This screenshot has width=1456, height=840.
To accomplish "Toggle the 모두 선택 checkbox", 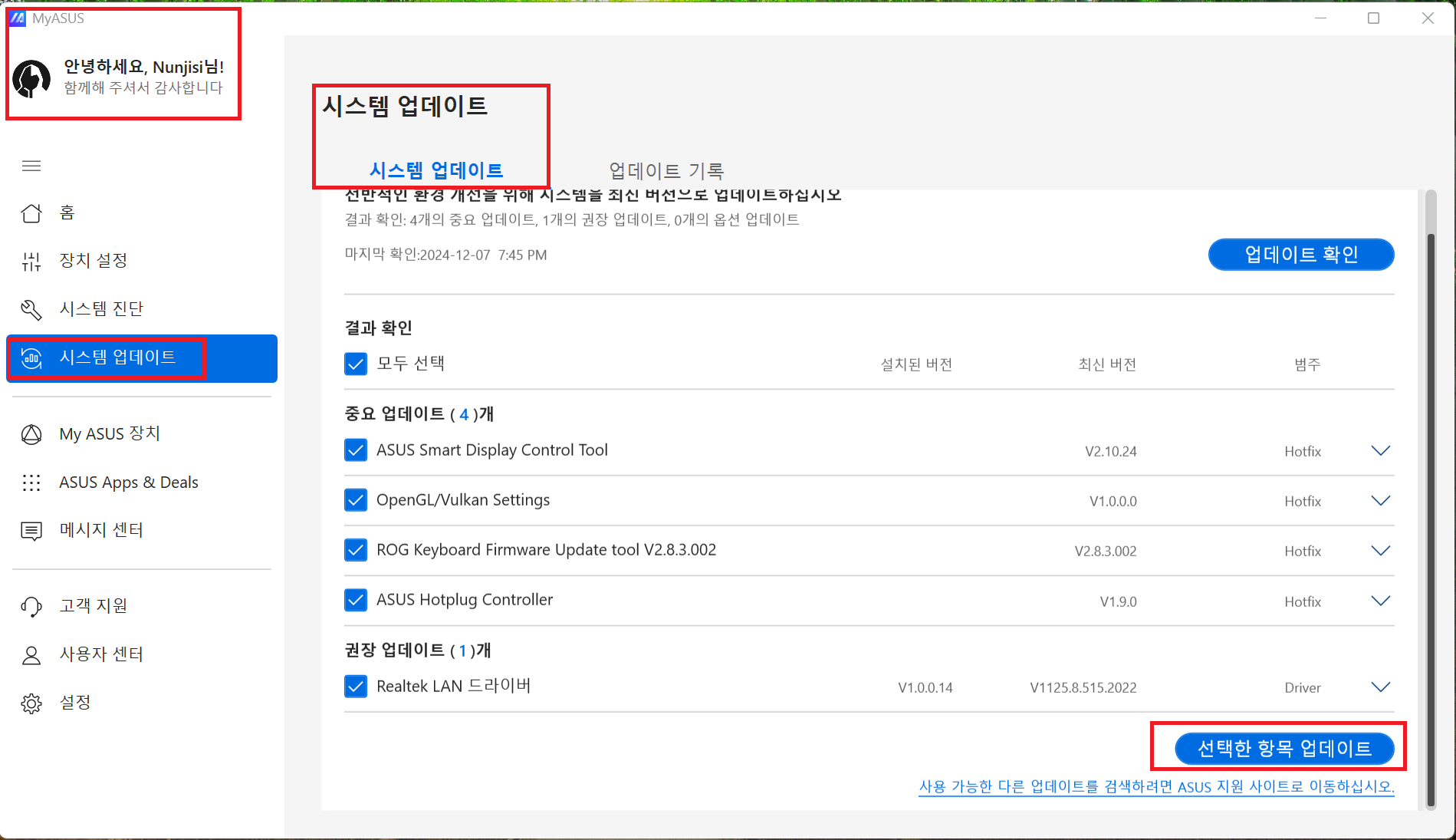I will click(356, 364).
